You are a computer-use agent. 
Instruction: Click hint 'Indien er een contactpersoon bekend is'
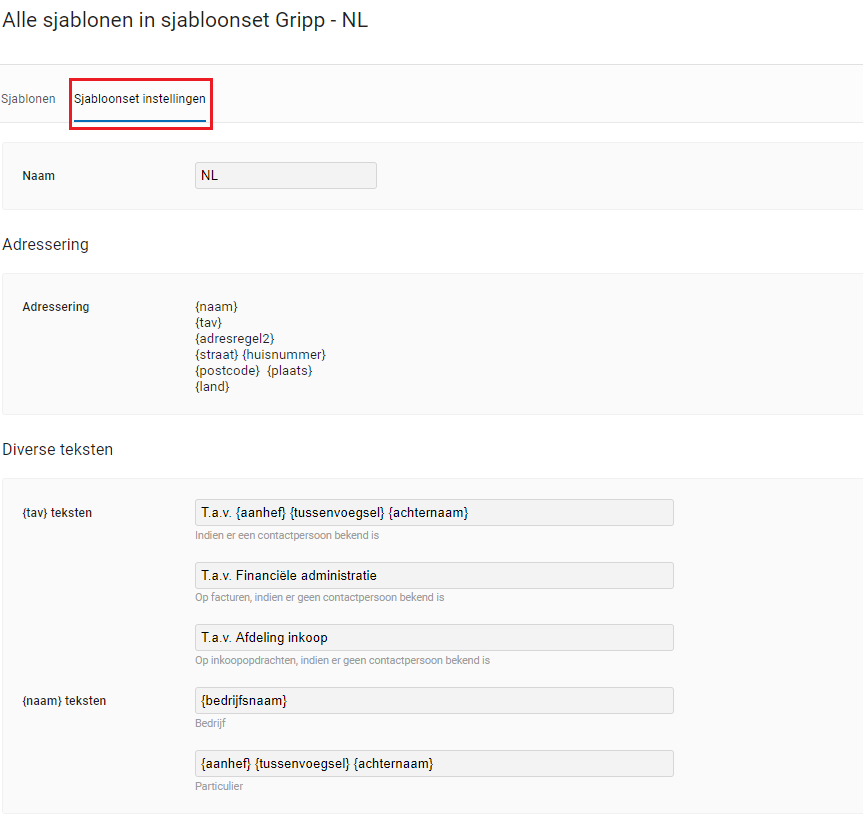(287, 535)
